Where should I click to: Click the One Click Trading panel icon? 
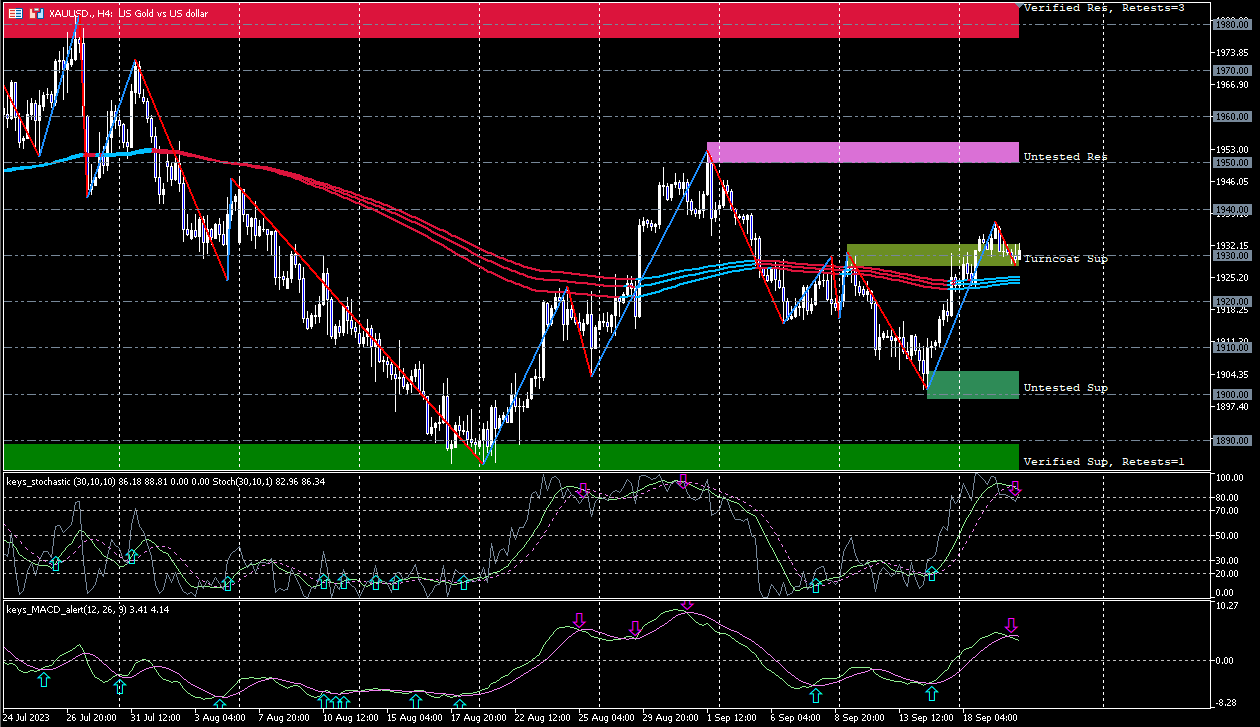point(16,13)
